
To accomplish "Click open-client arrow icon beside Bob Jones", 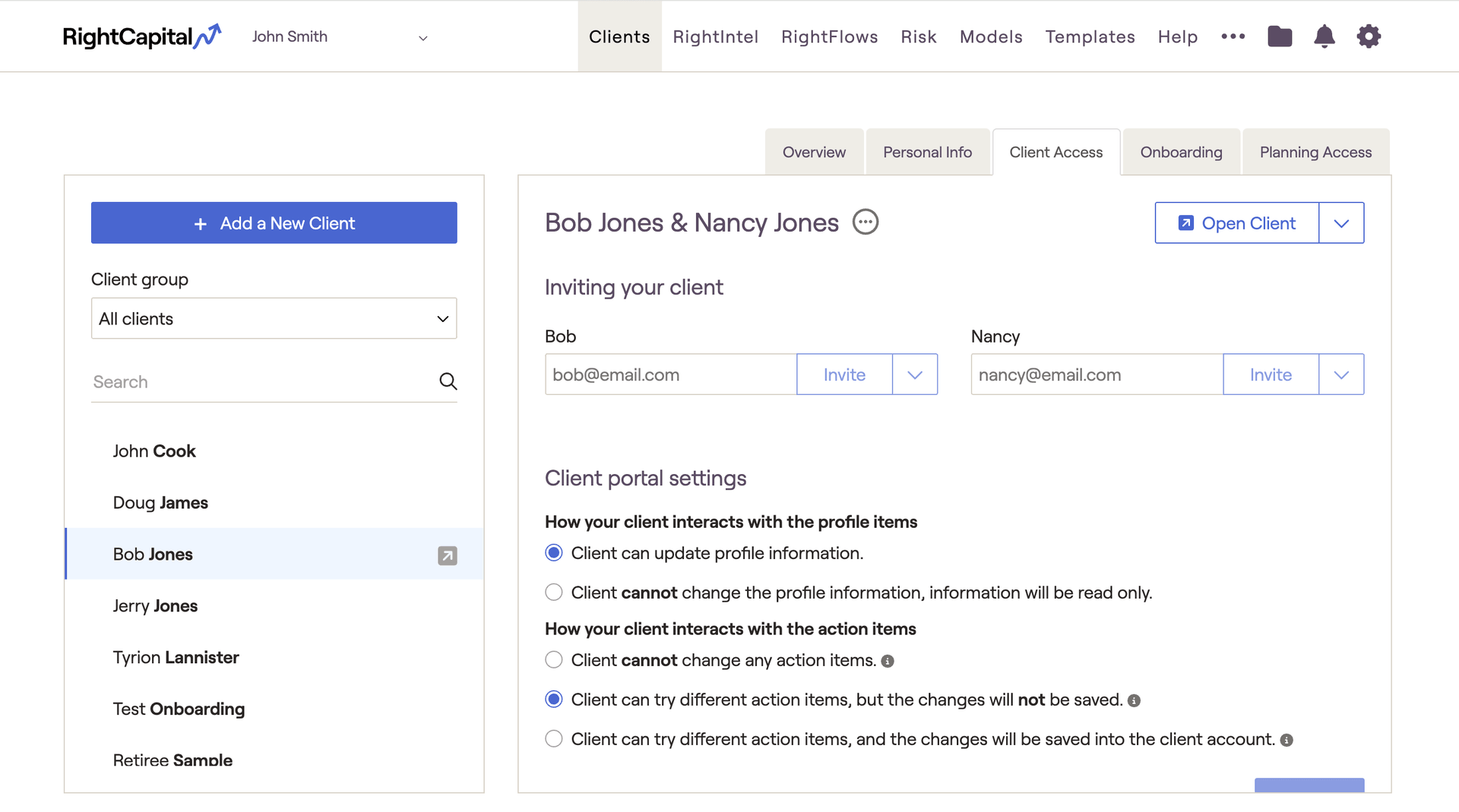I will (x=448, y=555).
